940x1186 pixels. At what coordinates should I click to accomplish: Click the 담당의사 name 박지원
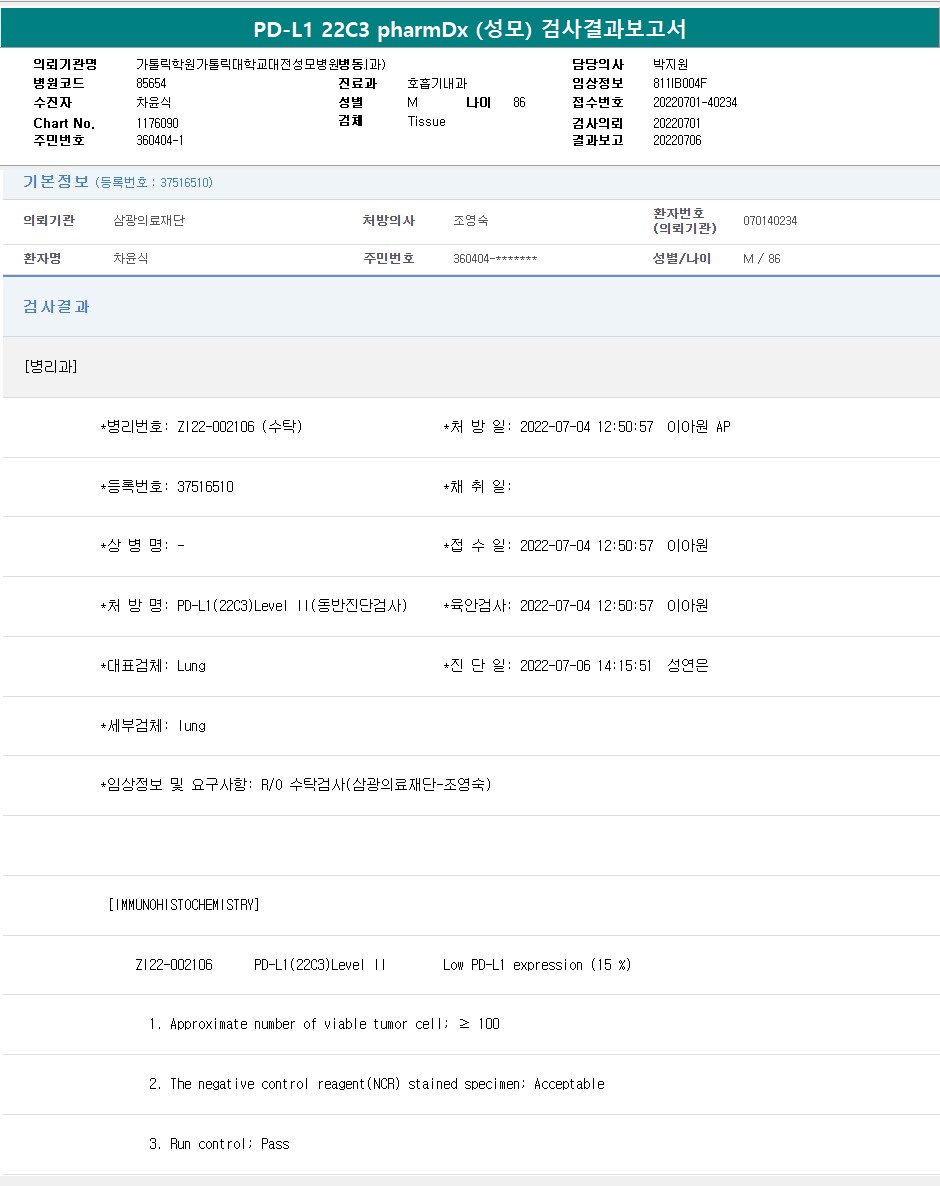(x=670, y=64)
